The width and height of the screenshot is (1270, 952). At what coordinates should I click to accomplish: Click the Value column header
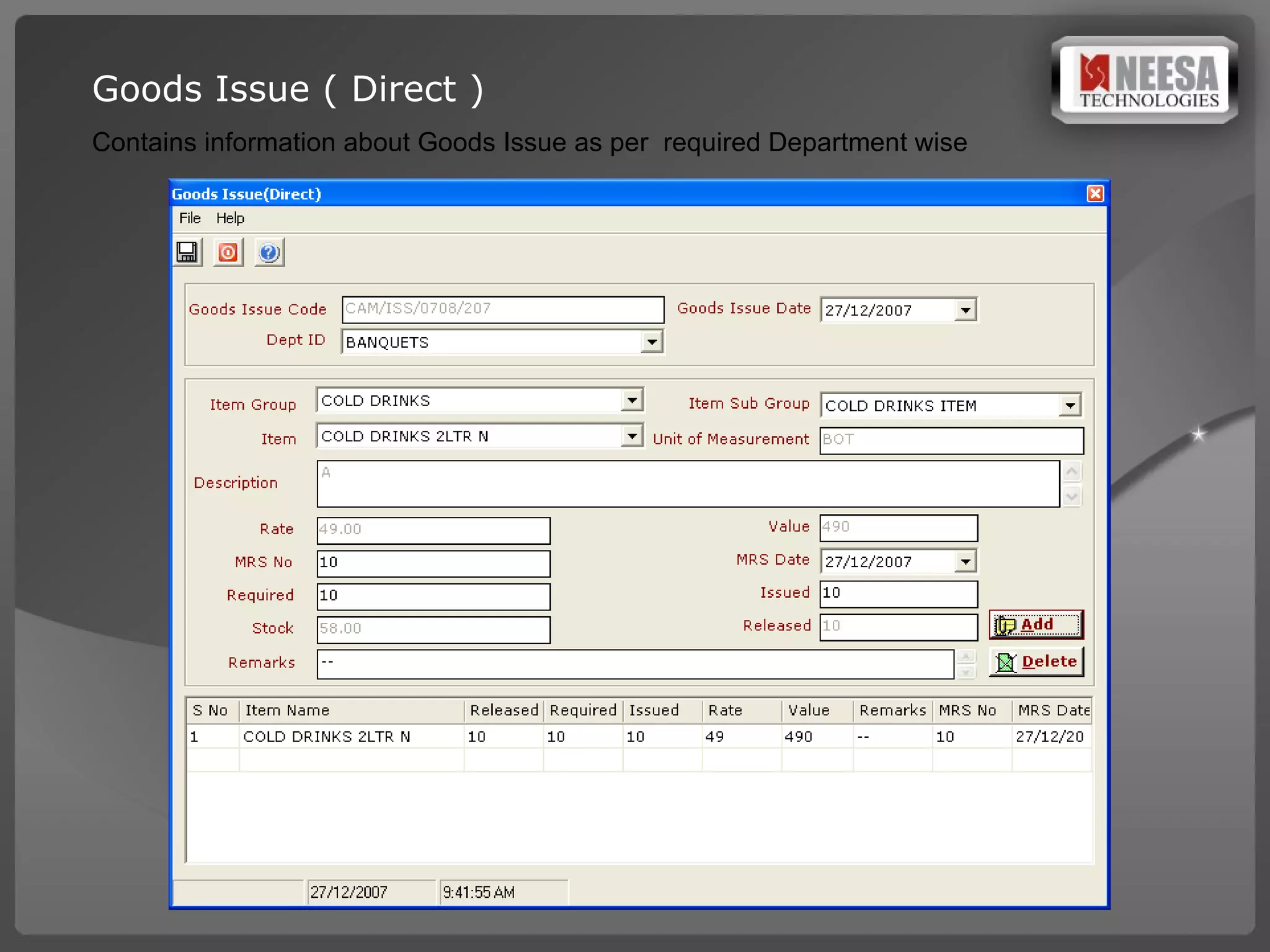[818, 710]
